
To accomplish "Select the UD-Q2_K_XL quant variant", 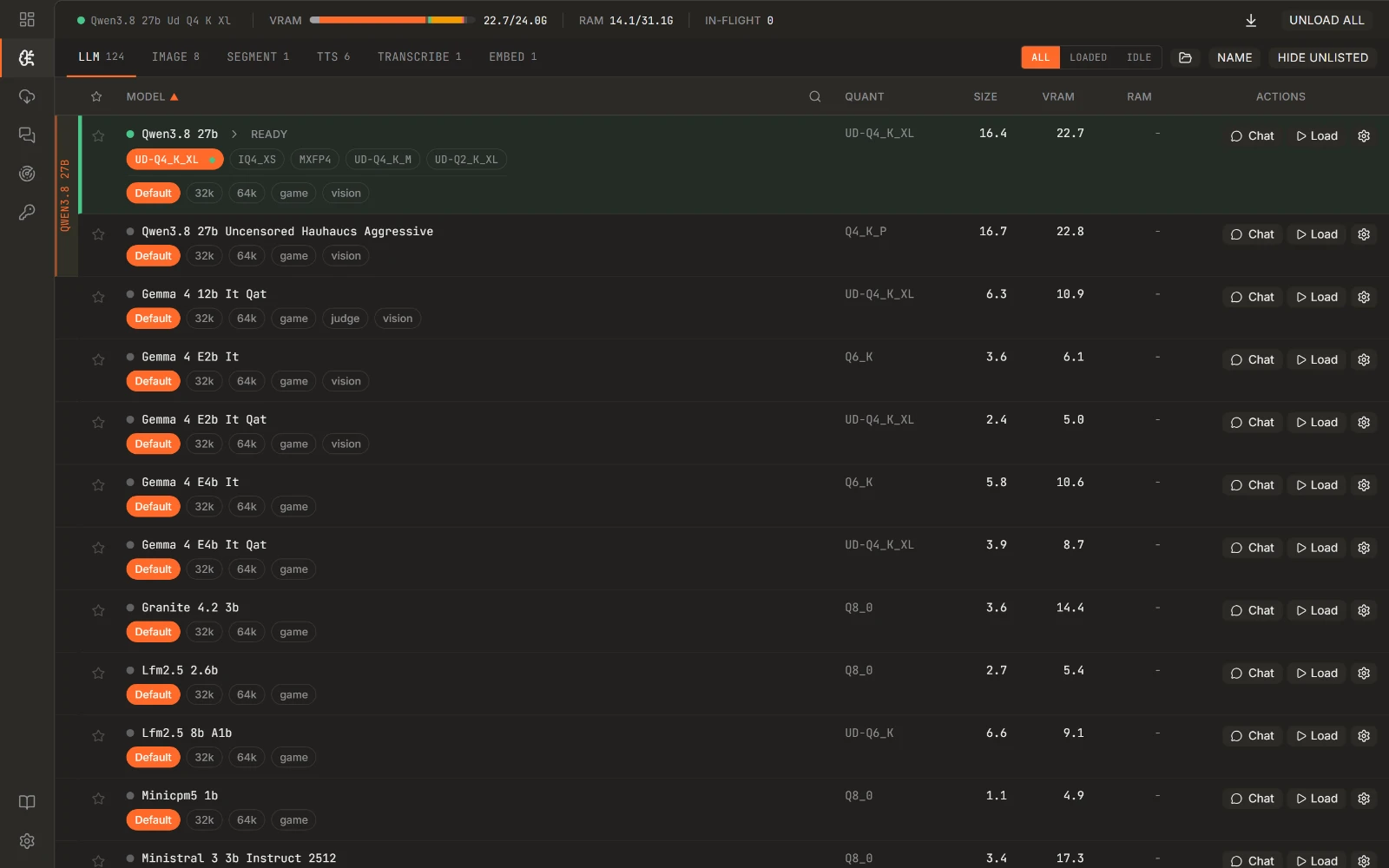I will coord(466,160).
